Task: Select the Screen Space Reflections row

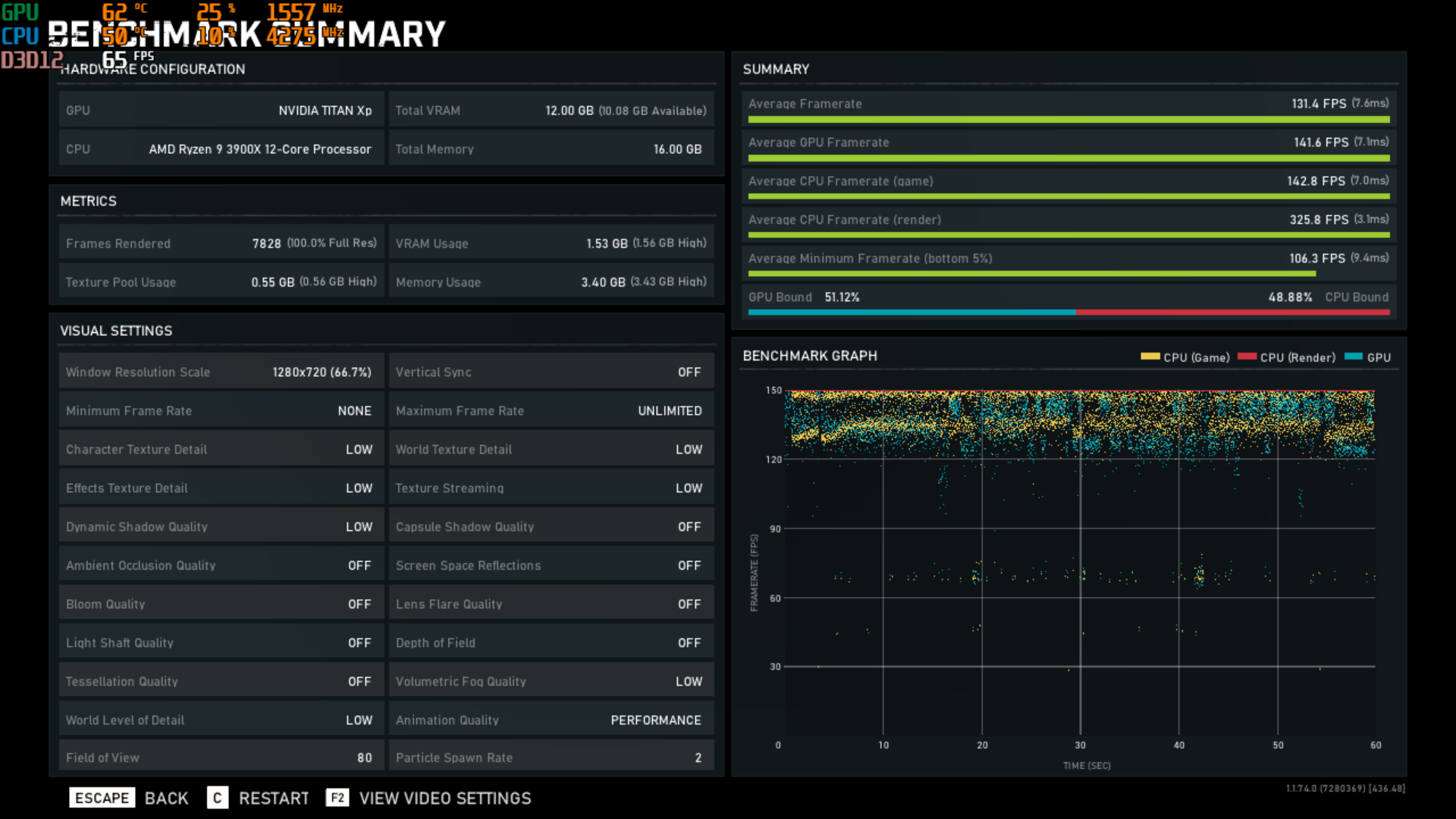Action: click(551, 565)
